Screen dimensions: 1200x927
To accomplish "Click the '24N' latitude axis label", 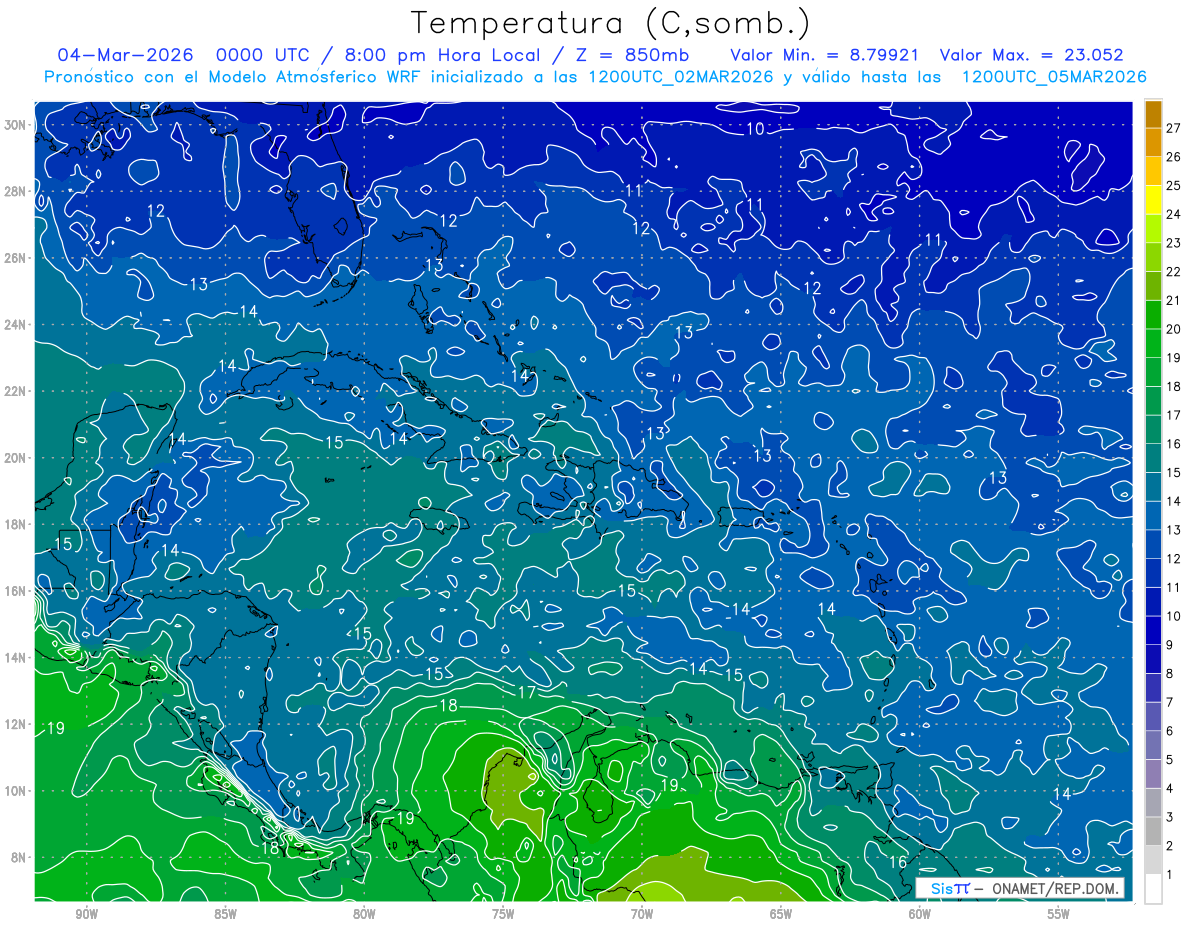I will (14, 324).
